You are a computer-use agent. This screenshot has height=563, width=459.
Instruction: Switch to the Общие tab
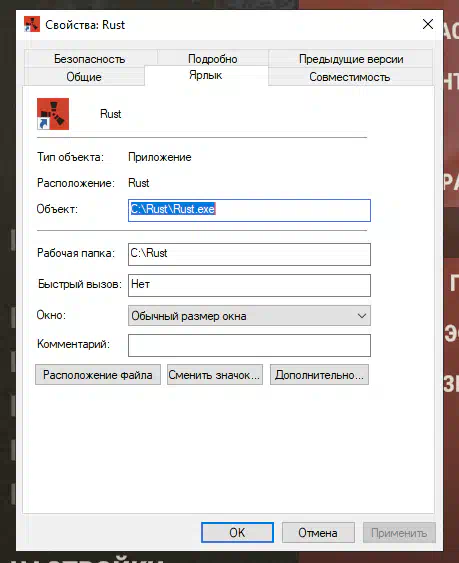tap(84, 76)
